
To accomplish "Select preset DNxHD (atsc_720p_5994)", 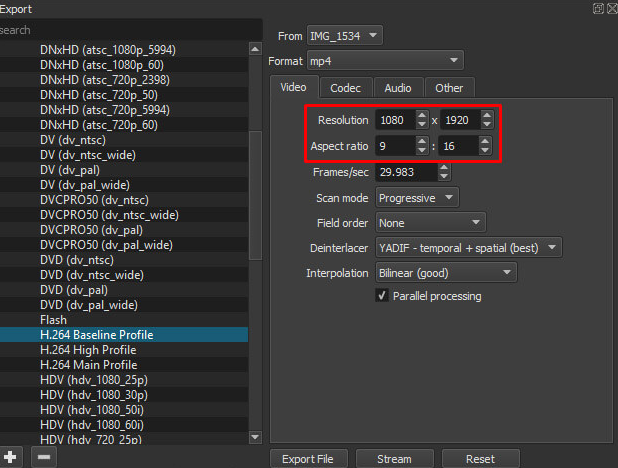I will [x=124, y=110].
